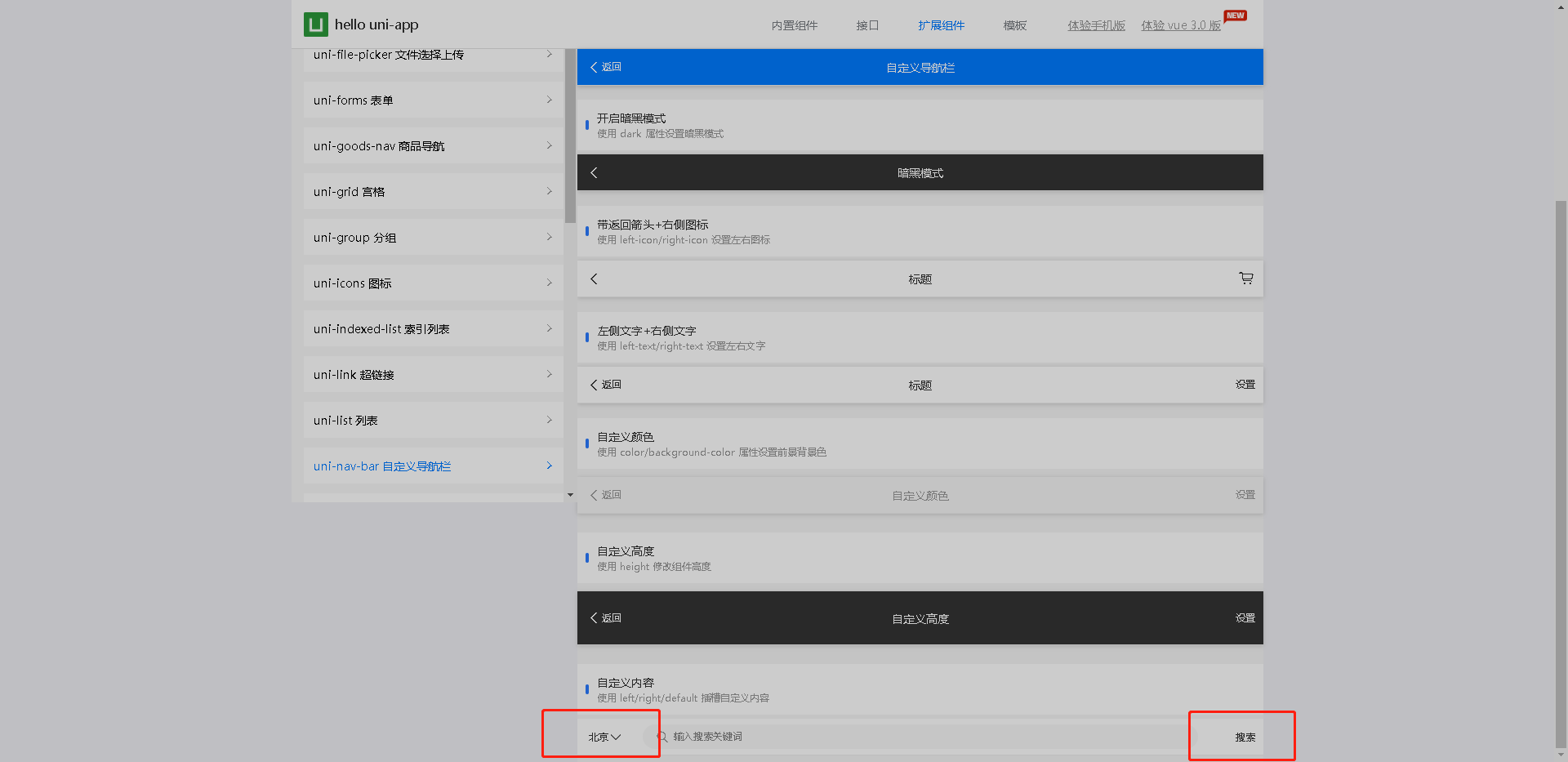Image resolution: width=1568 pixels, height=762 pixels.
Task: Click 设置 on the 自定义高度 navbar
Action: (x=1245, y=617)
